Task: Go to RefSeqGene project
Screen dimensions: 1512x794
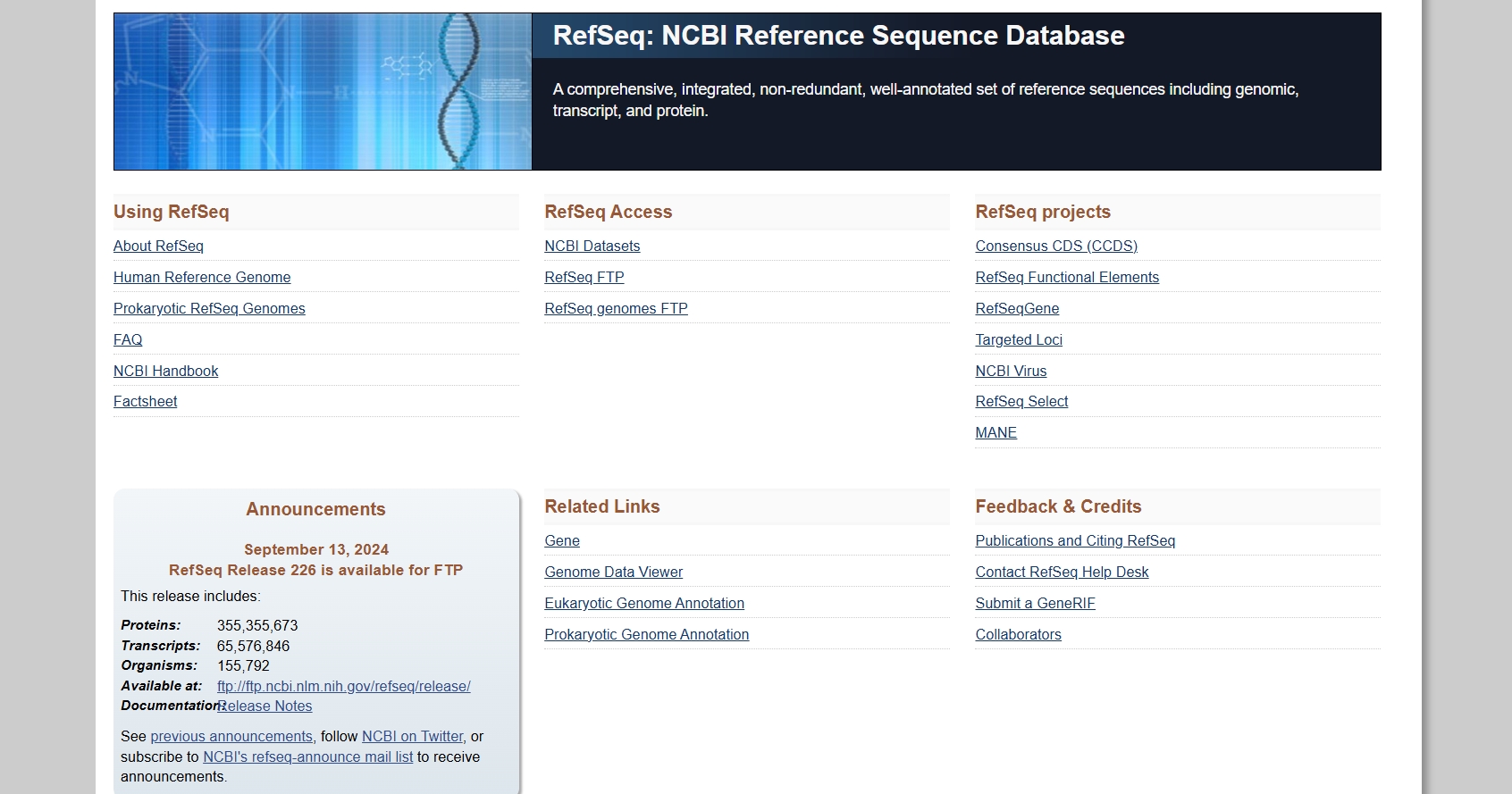Action: coord(1017,308)
